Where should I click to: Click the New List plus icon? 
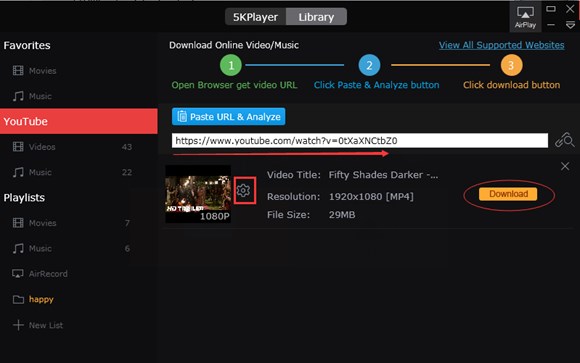point(18,325)
